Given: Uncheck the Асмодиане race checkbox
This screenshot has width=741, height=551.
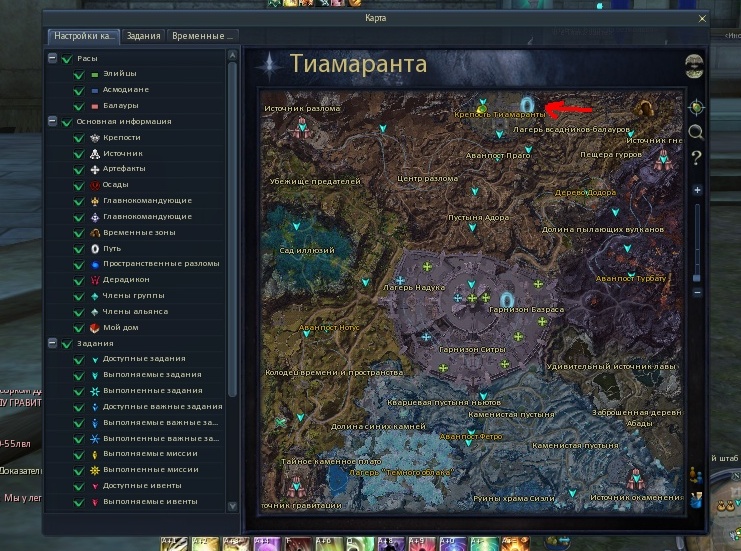Looking at the screenshot, I should 79,90.
